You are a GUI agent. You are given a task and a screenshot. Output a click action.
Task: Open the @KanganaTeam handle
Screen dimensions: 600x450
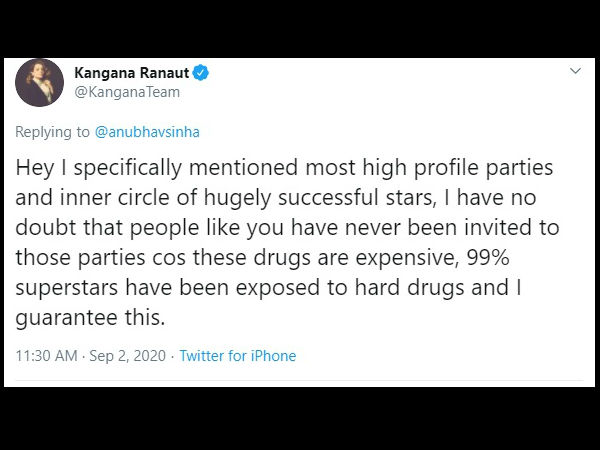point(127,92)
